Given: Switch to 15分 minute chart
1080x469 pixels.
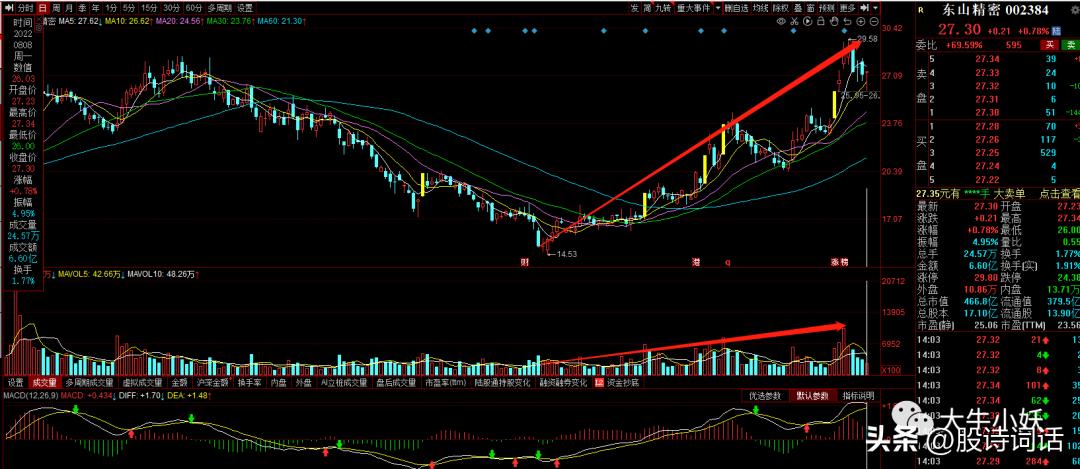Looking at the screenshot, I should [x=148, y=8].
